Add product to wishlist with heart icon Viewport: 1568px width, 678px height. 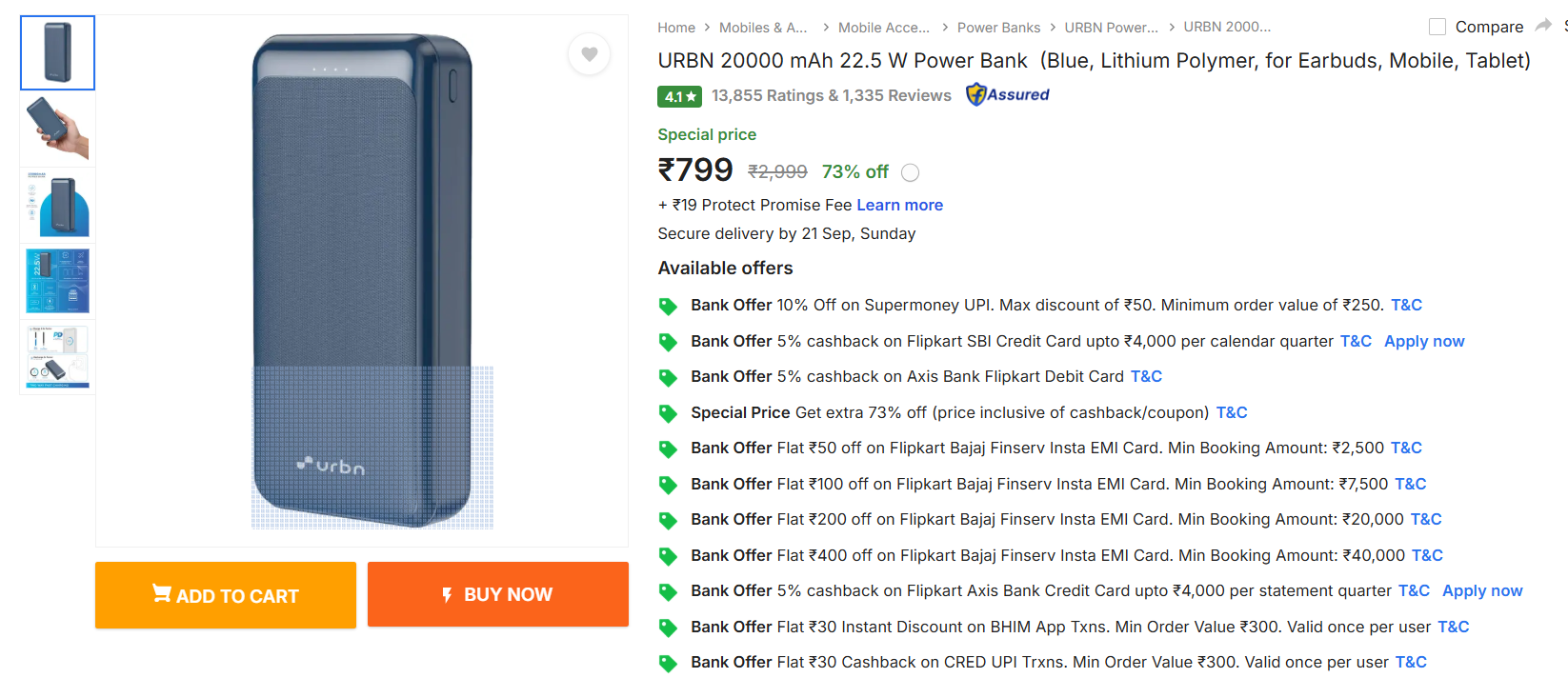click(590, 54)
